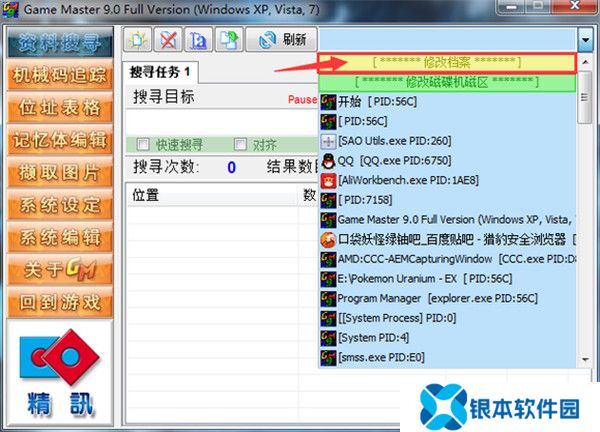Select AMD:CCC-AEMCapturingWindow process entry

click(x=448, y=259)
